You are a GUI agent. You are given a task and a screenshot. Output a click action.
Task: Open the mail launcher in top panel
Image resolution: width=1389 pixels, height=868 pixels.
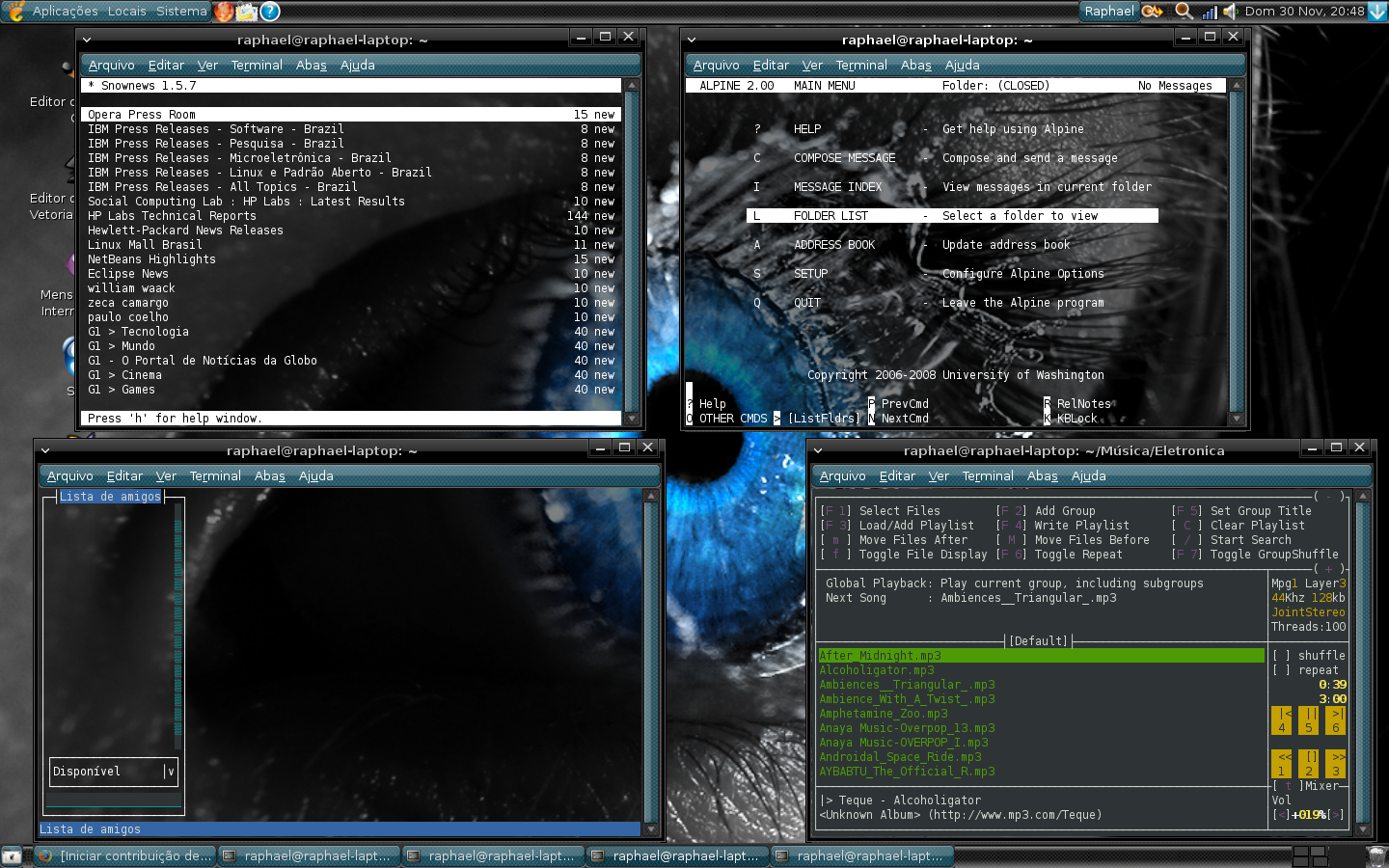click(247, 12)
